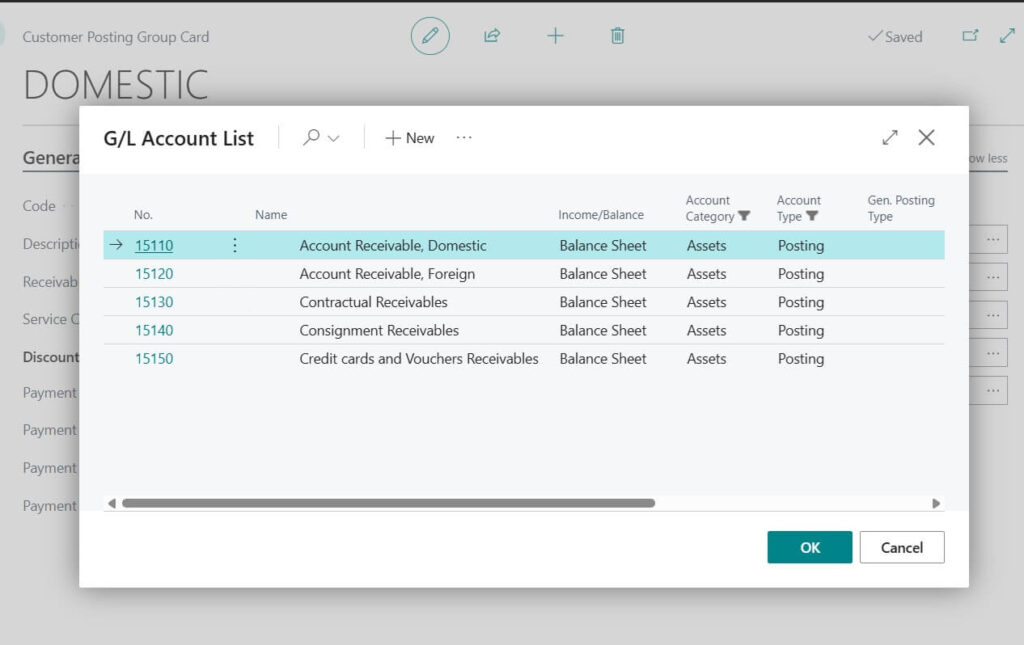Click New in the G/L Account List
The width and height of the screenshot is (1024, 645).
point(409,138)
